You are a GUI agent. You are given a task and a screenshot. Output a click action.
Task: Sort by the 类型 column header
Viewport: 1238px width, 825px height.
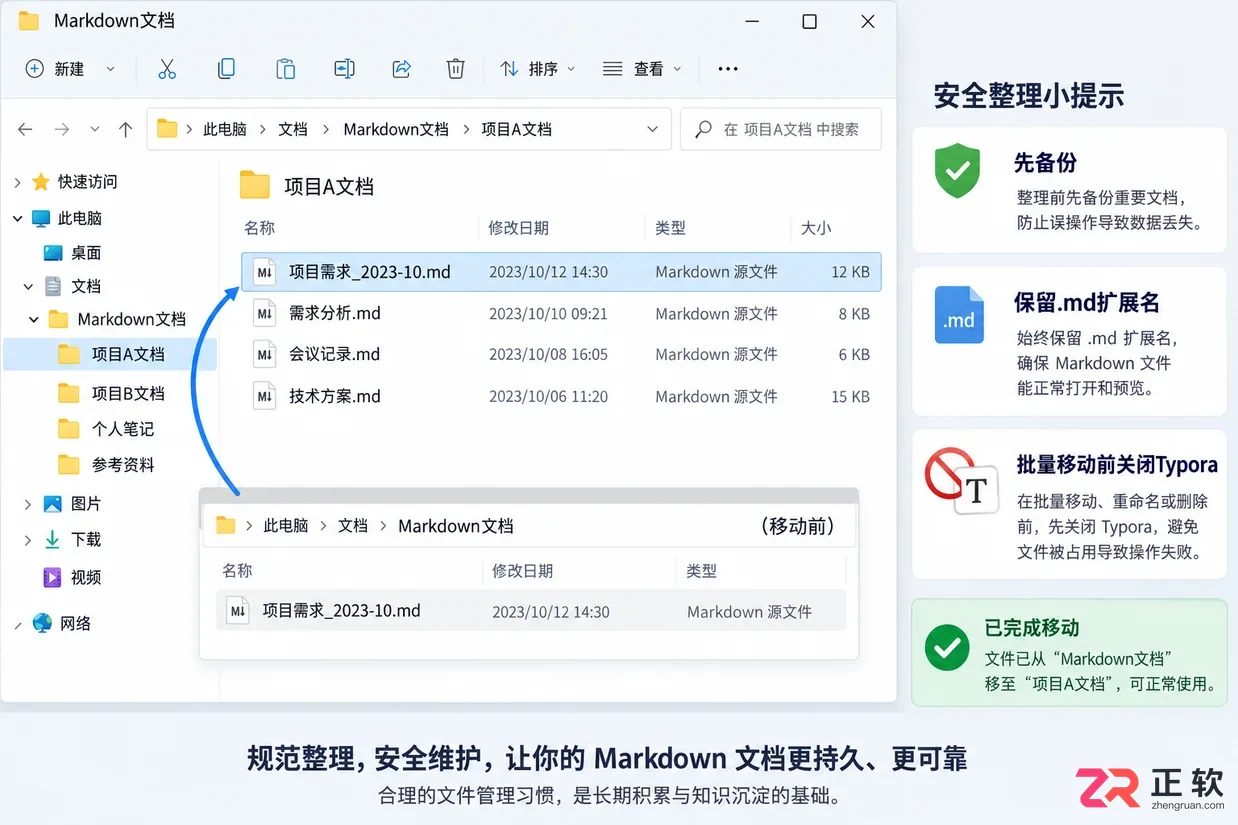tap(670, 228)
